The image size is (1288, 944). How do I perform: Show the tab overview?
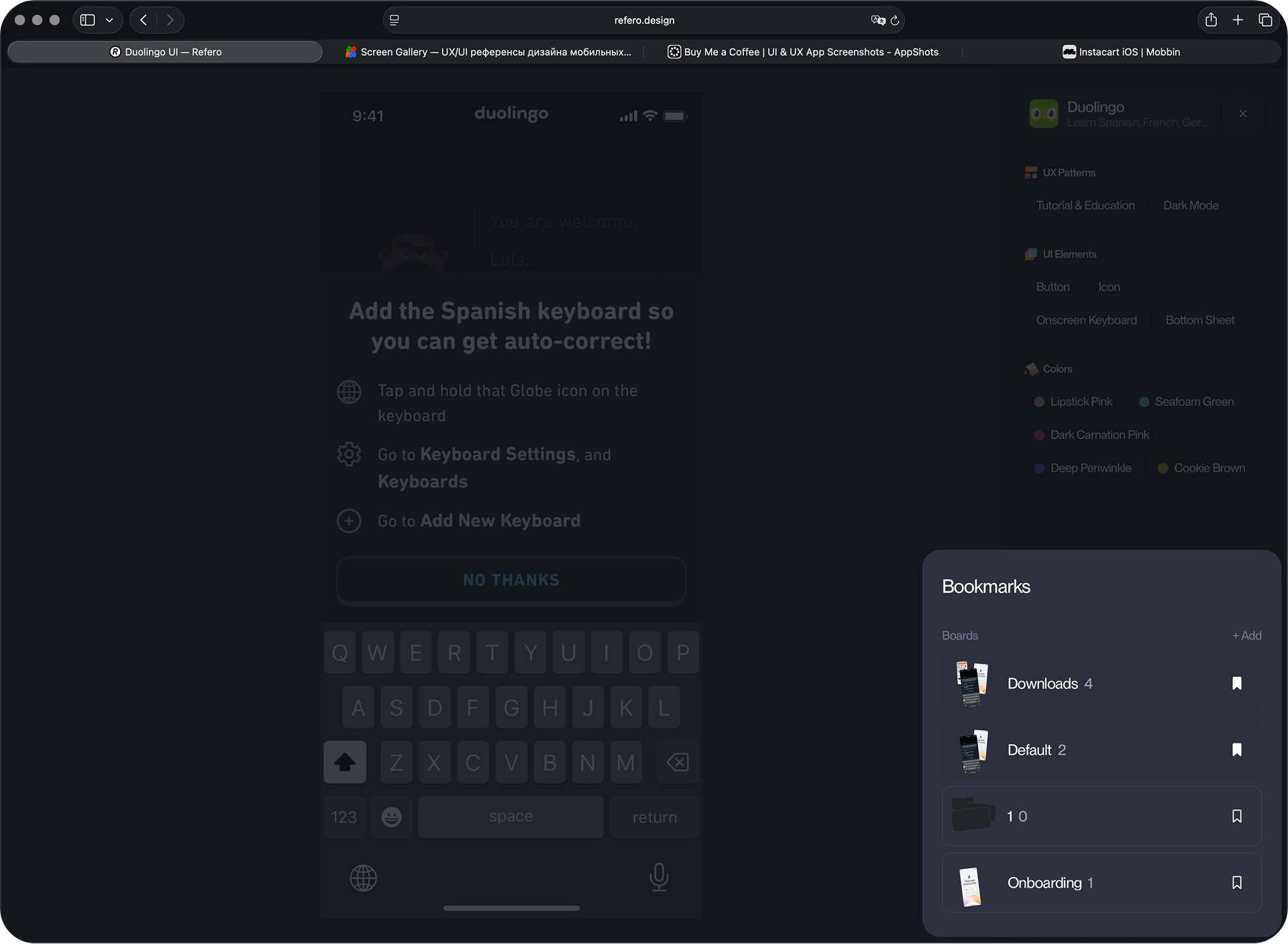click(1265, 20)
